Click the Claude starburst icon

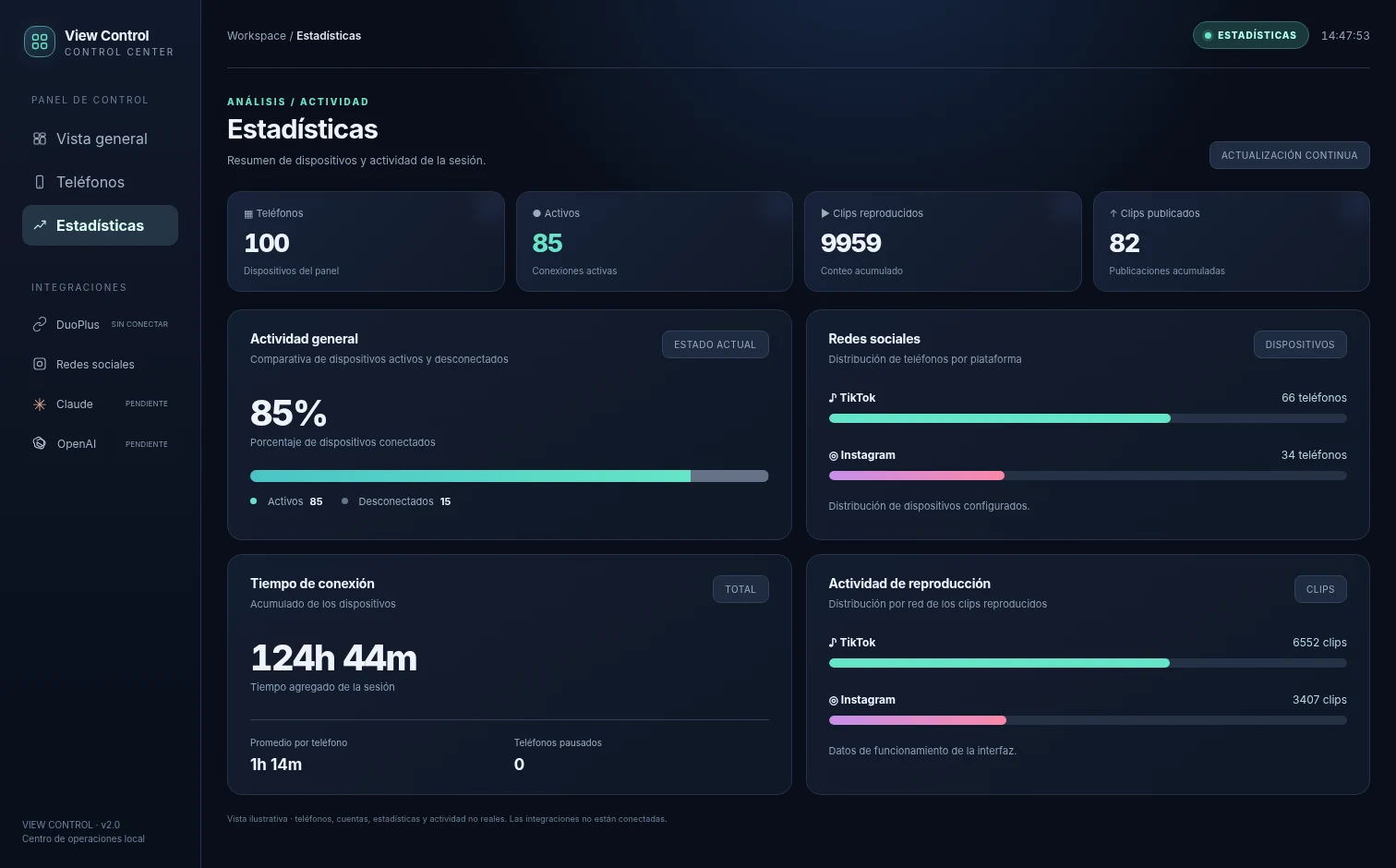click(40, 404)
